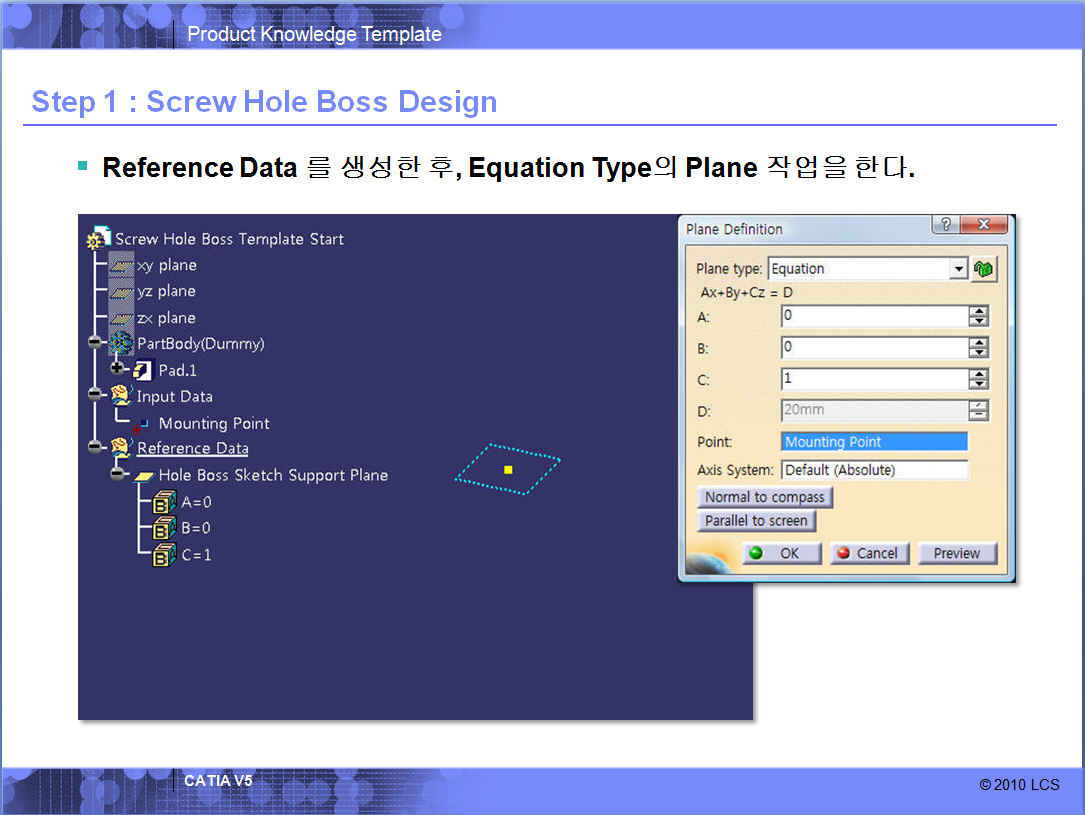Click the green icon beside Plane type

(x=985, y=269)
